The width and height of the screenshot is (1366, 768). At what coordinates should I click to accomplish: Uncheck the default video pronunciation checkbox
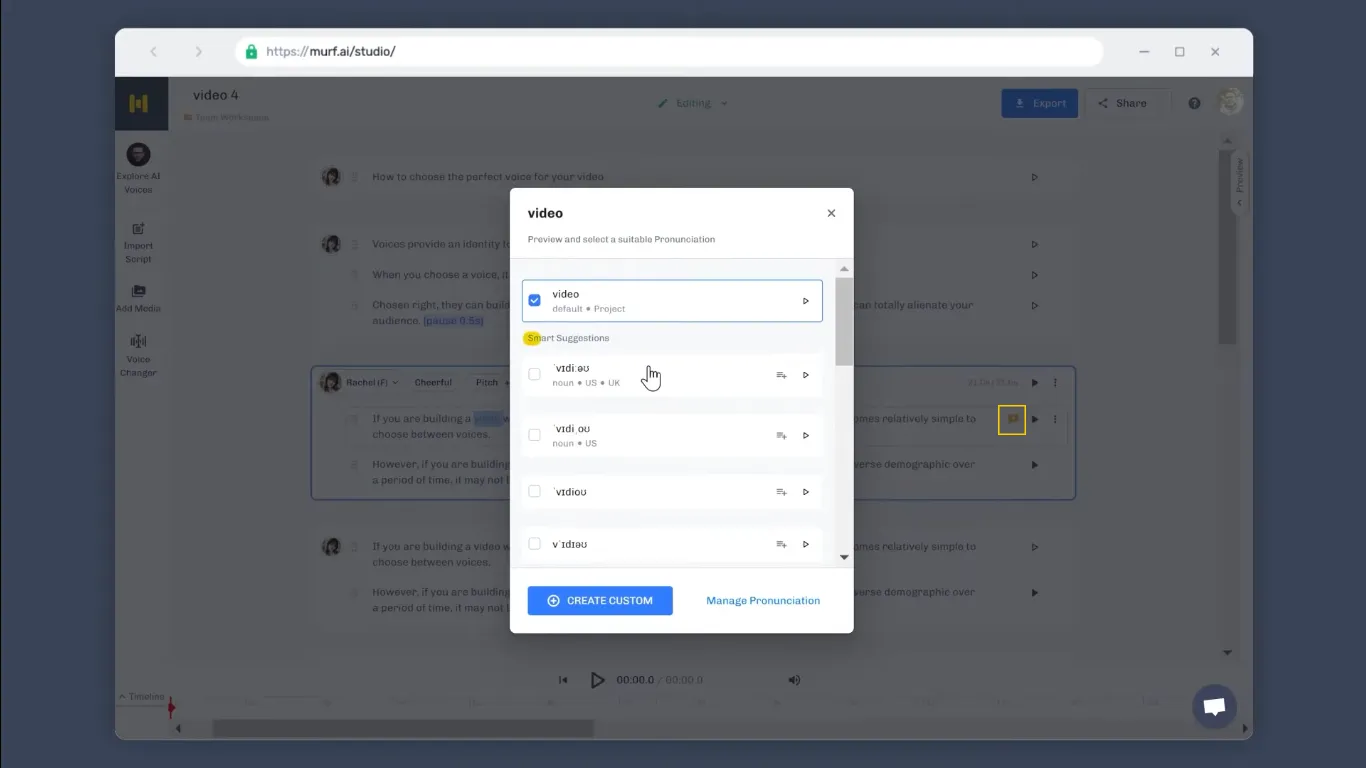coord(534,300)
